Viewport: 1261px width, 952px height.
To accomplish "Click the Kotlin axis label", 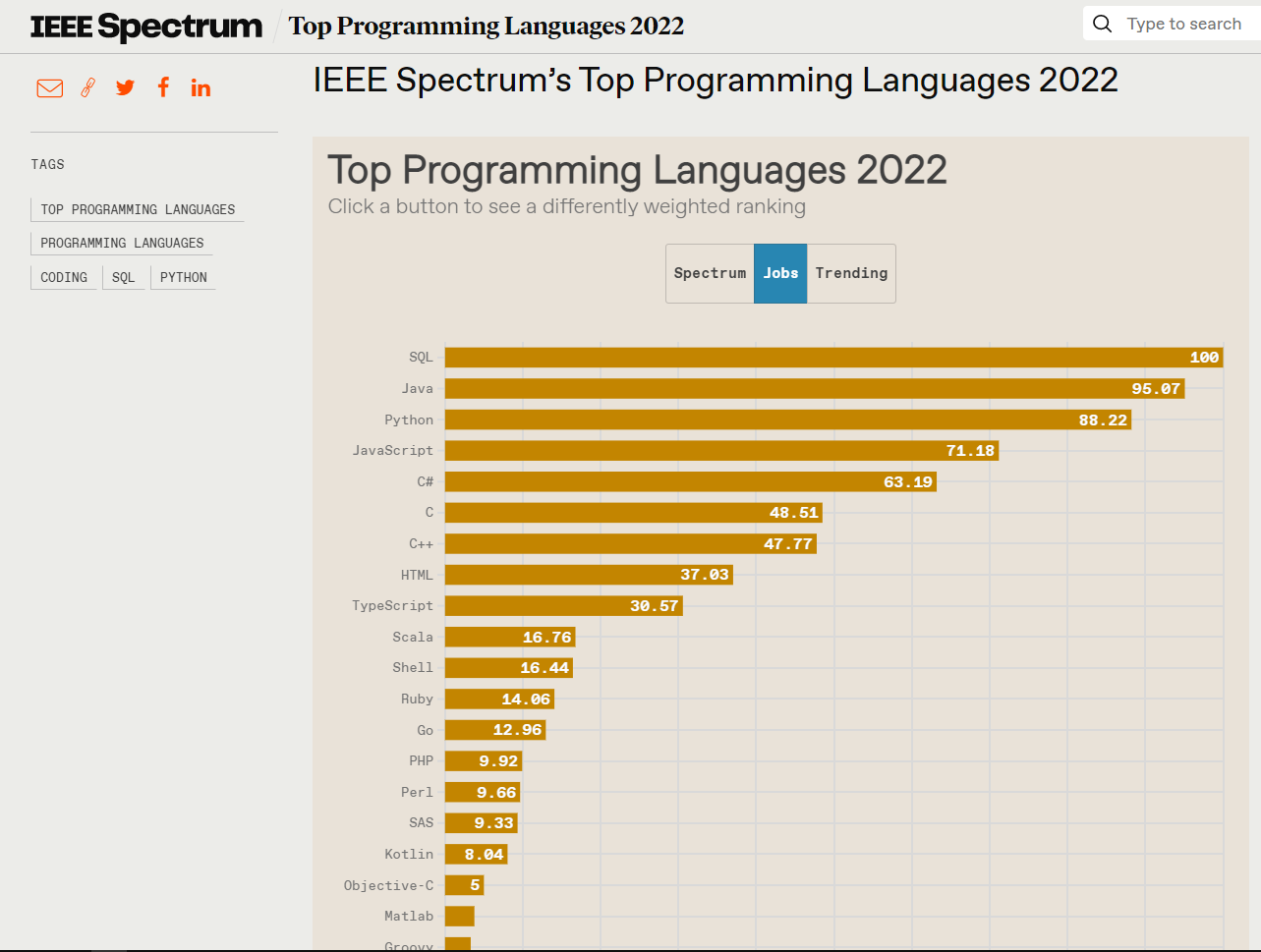I will (409, 854).
